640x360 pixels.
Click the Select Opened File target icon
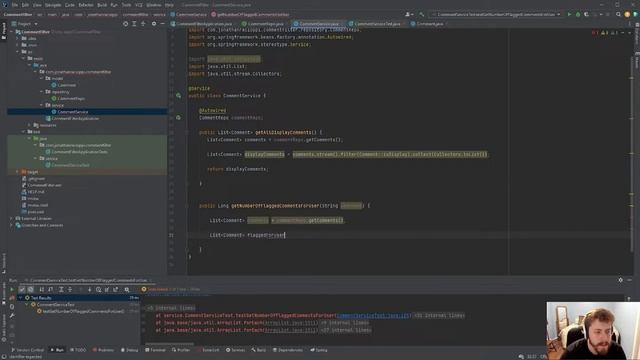[125, 24]
